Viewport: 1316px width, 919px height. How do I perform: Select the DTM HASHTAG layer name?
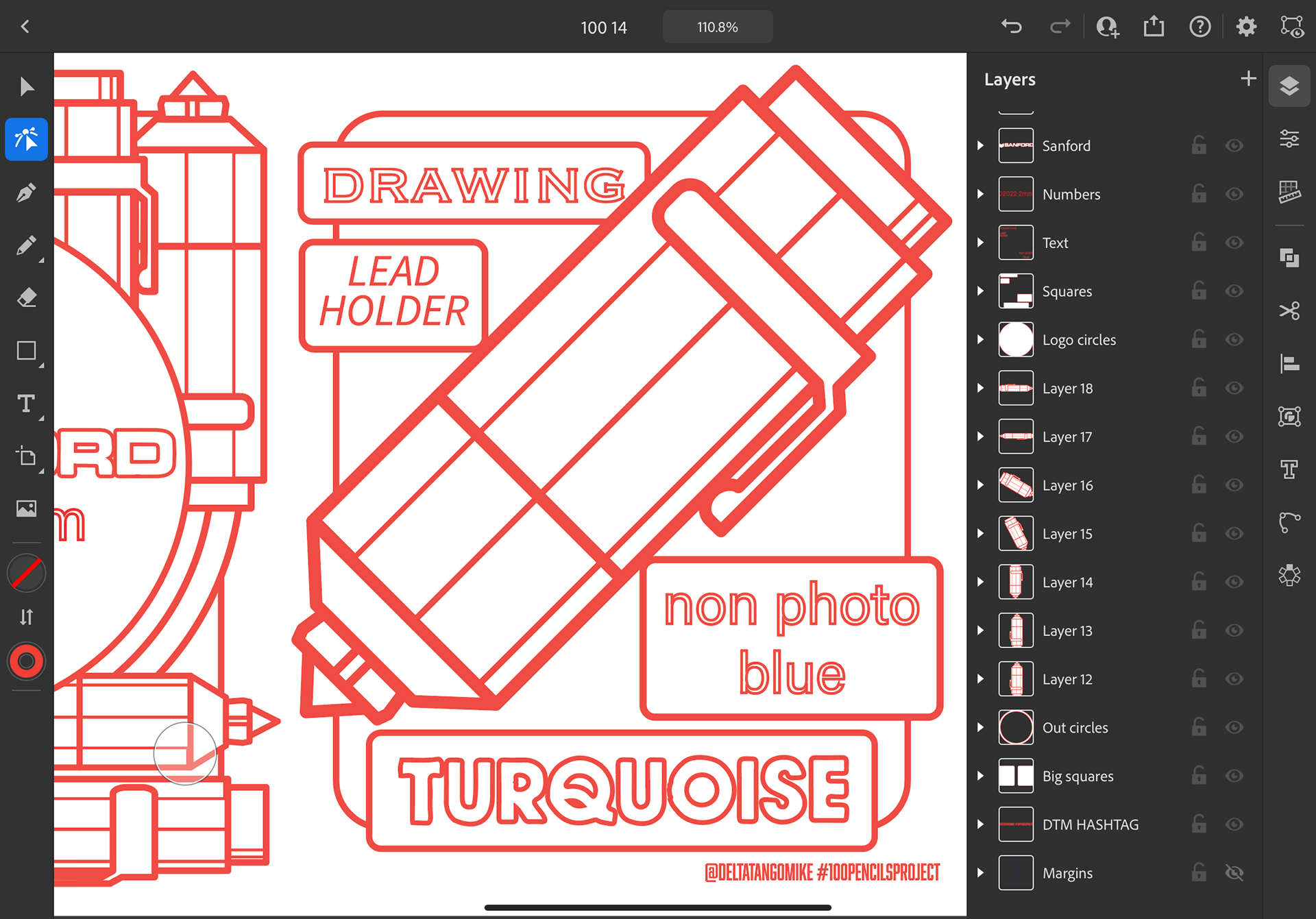pyautogui.click(x=1090, y=824)
